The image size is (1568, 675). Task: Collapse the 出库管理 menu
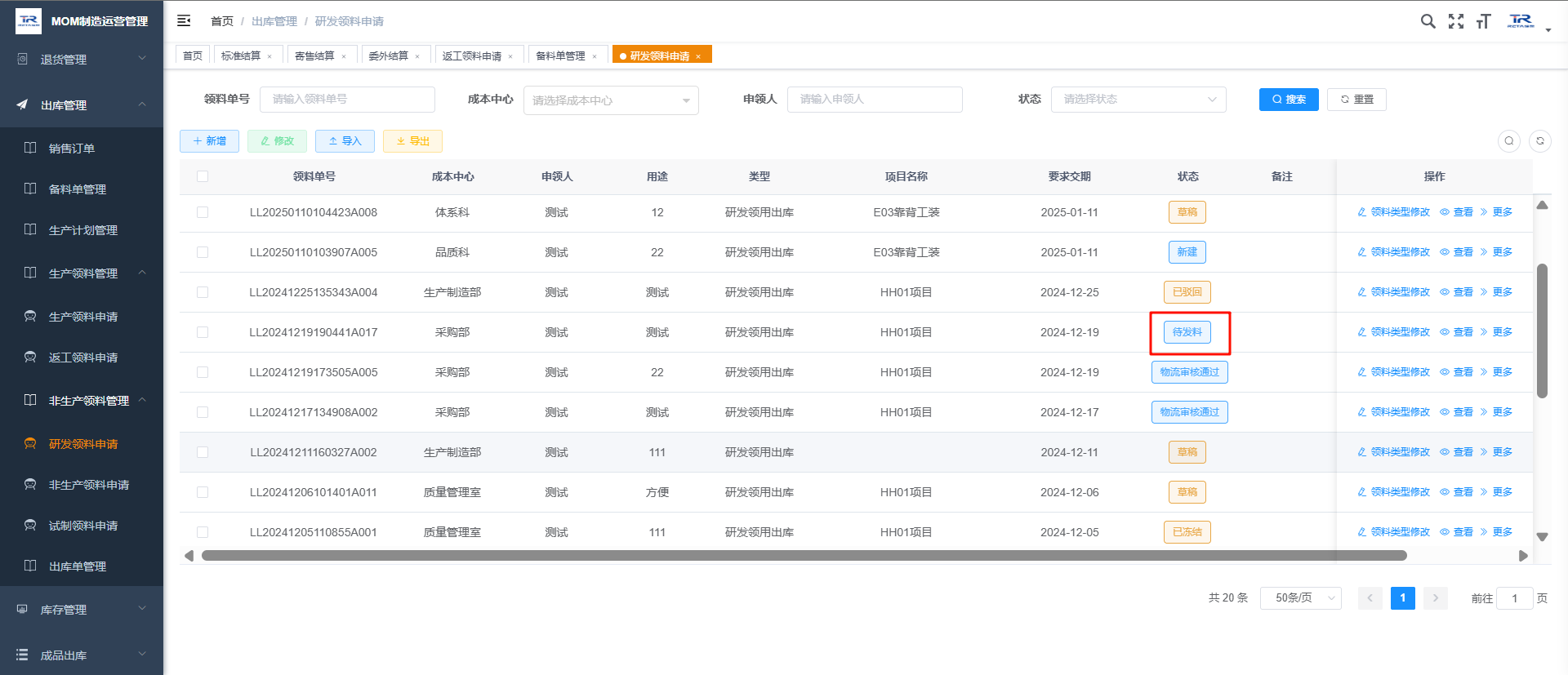click(x=82, y=104)
